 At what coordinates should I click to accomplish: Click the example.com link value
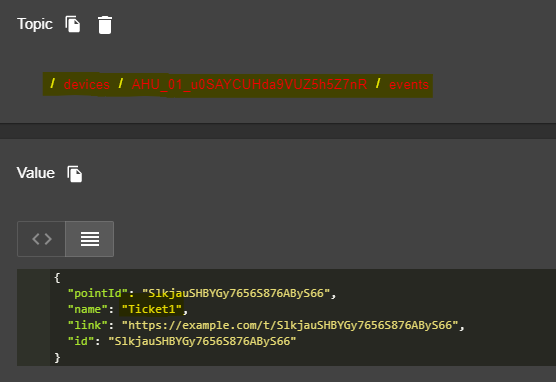[x=290, y=325]
